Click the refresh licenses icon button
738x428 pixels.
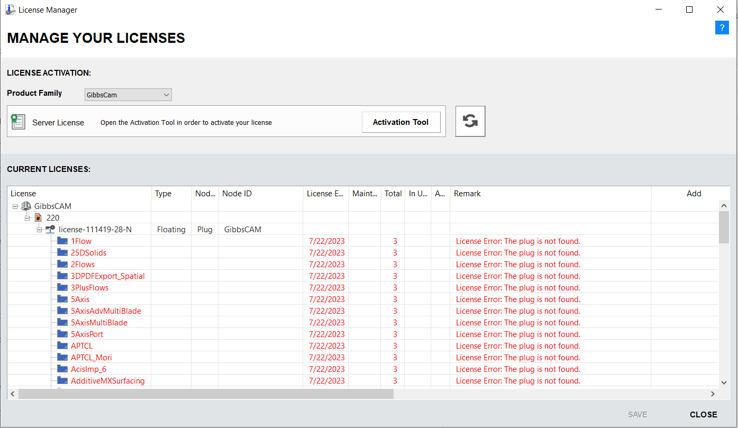click(470, 121)
